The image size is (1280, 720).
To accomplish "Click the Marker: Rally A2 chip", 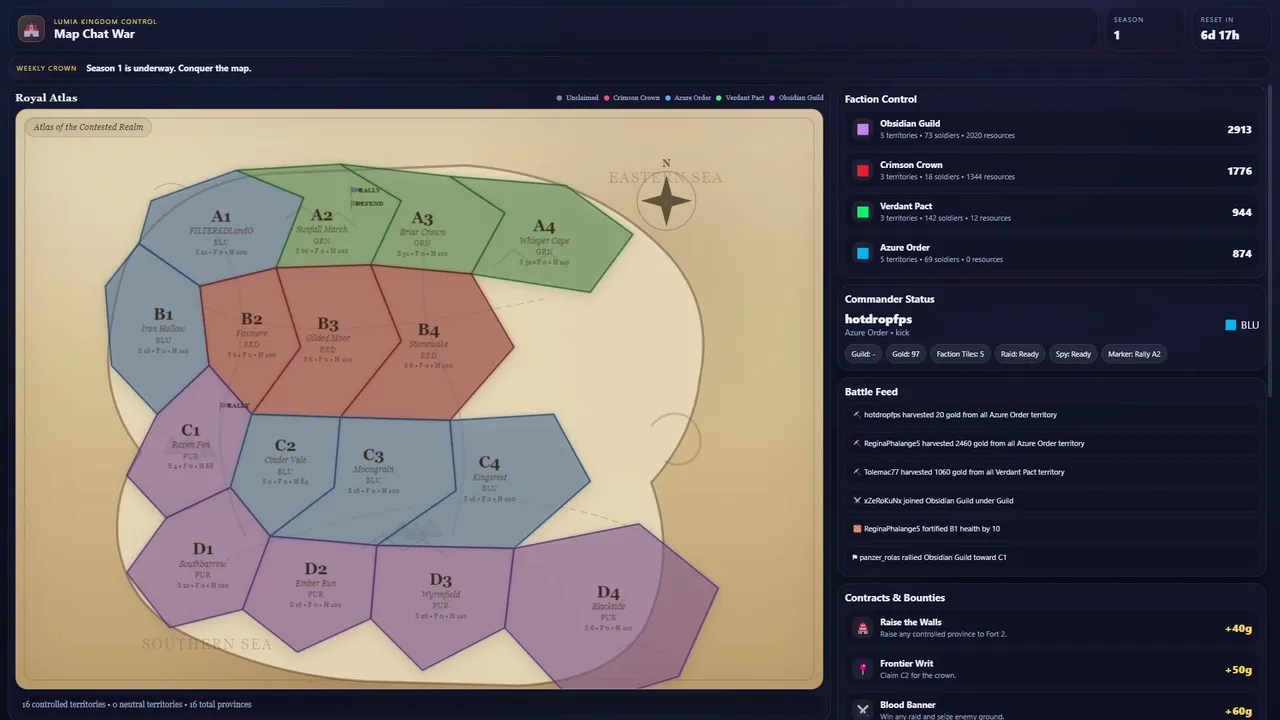I will (1134, 354).
